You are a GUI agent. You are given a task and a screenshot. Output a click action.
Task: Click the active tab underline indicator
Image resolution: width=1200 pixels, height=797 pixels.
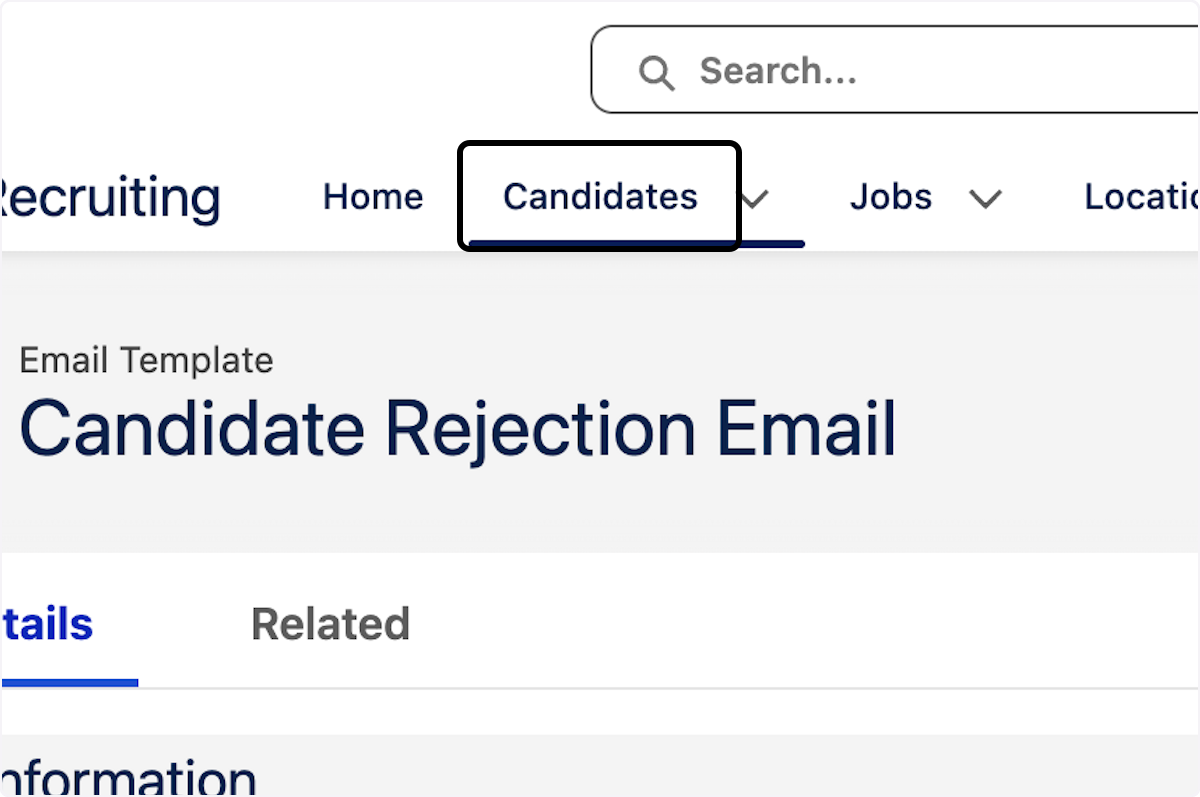point(69,684)
